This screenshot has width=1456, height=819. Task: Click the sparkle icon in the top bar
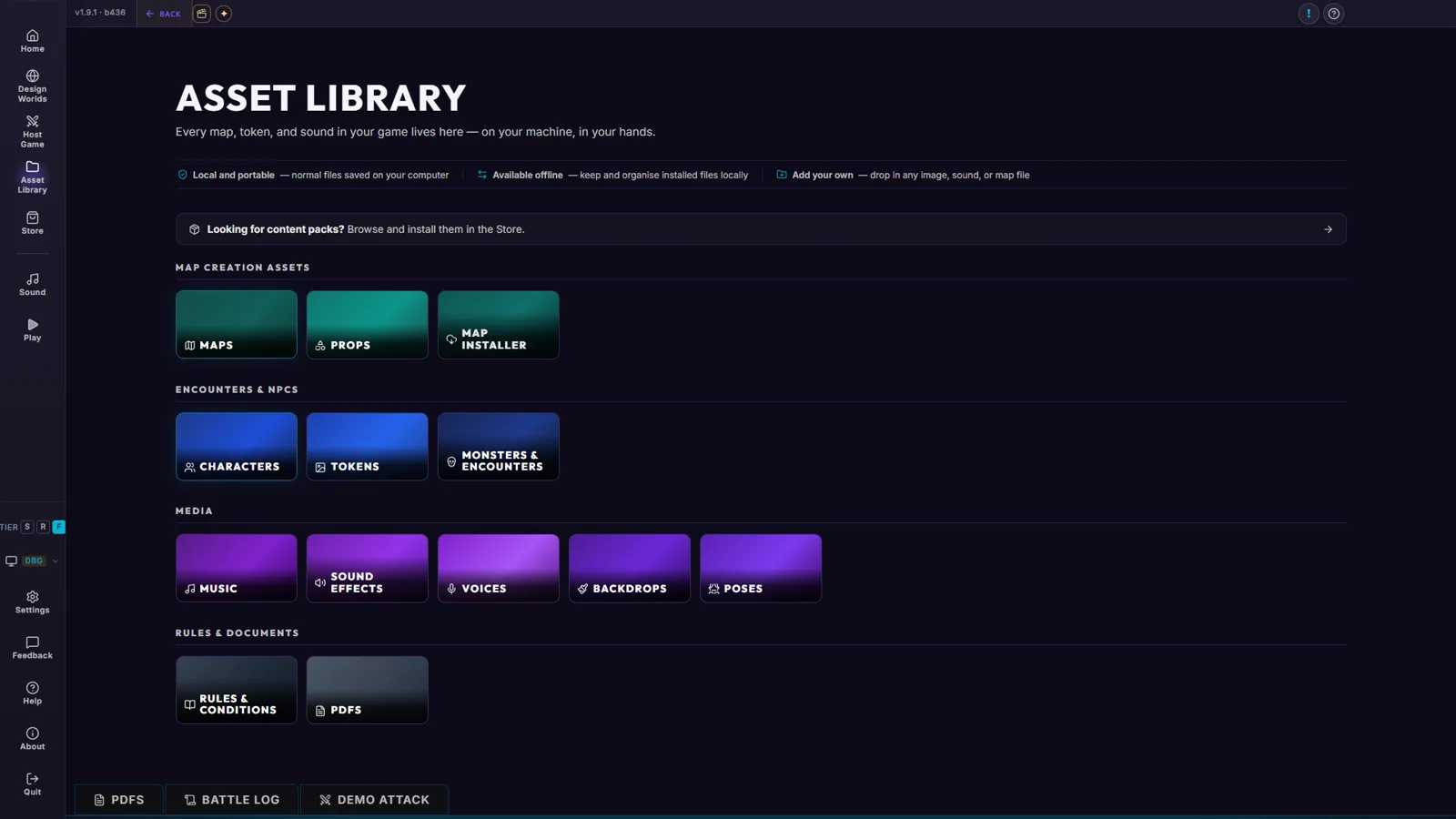click(224, 14)
